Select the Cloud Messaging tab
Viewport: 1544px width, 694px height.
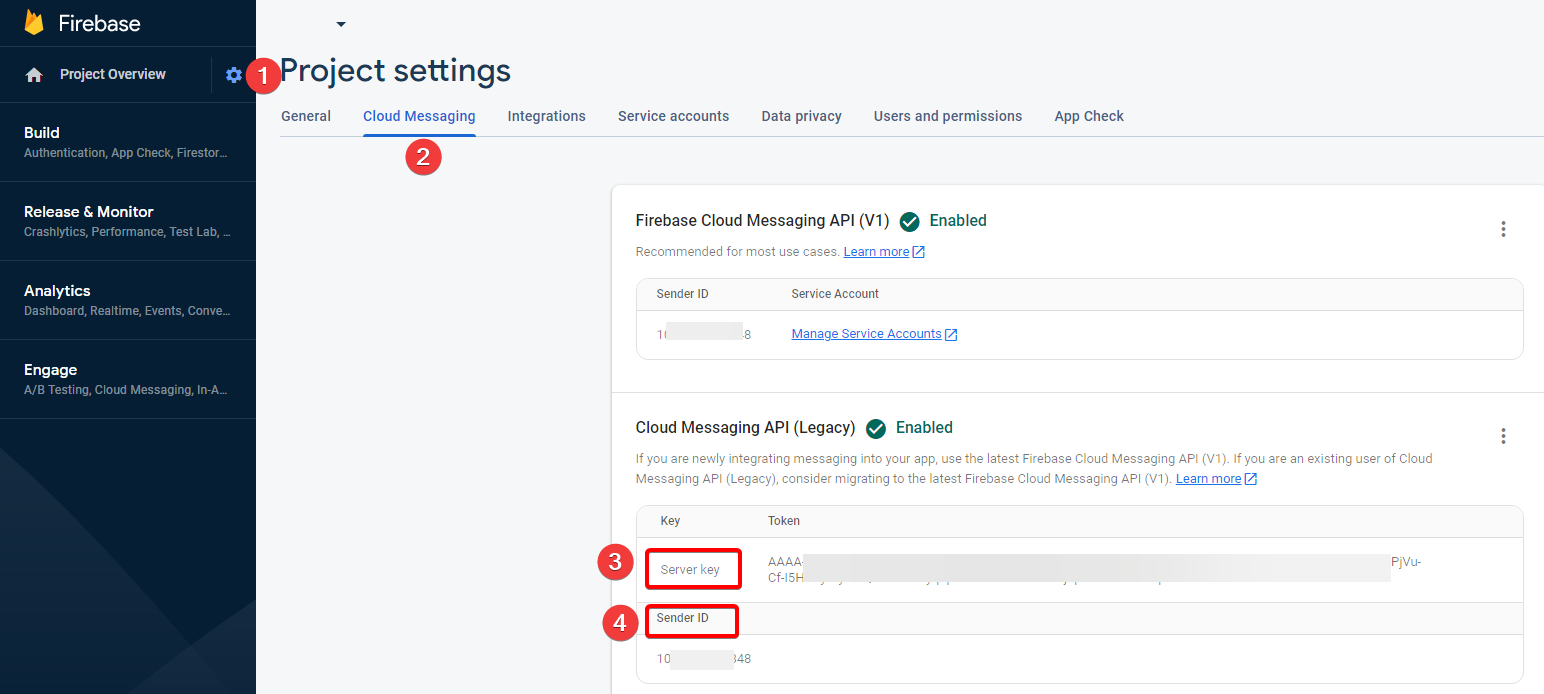coord(419,116)
